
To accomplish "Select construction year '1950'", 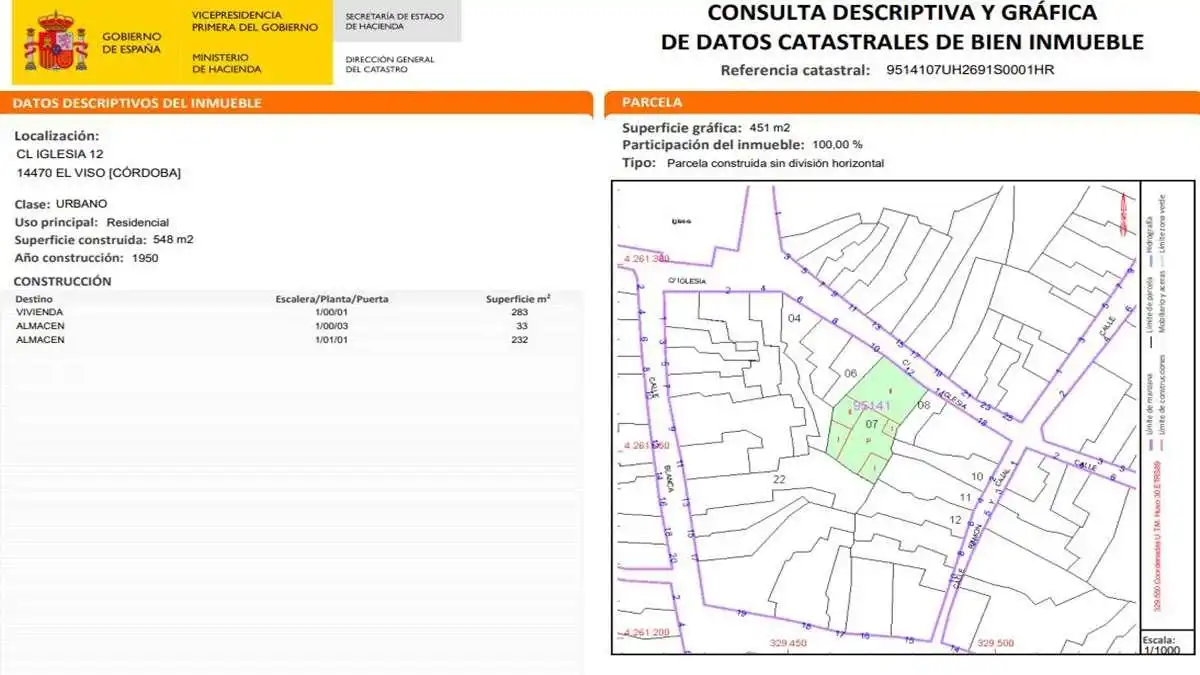I will click(x=145, y=258).
